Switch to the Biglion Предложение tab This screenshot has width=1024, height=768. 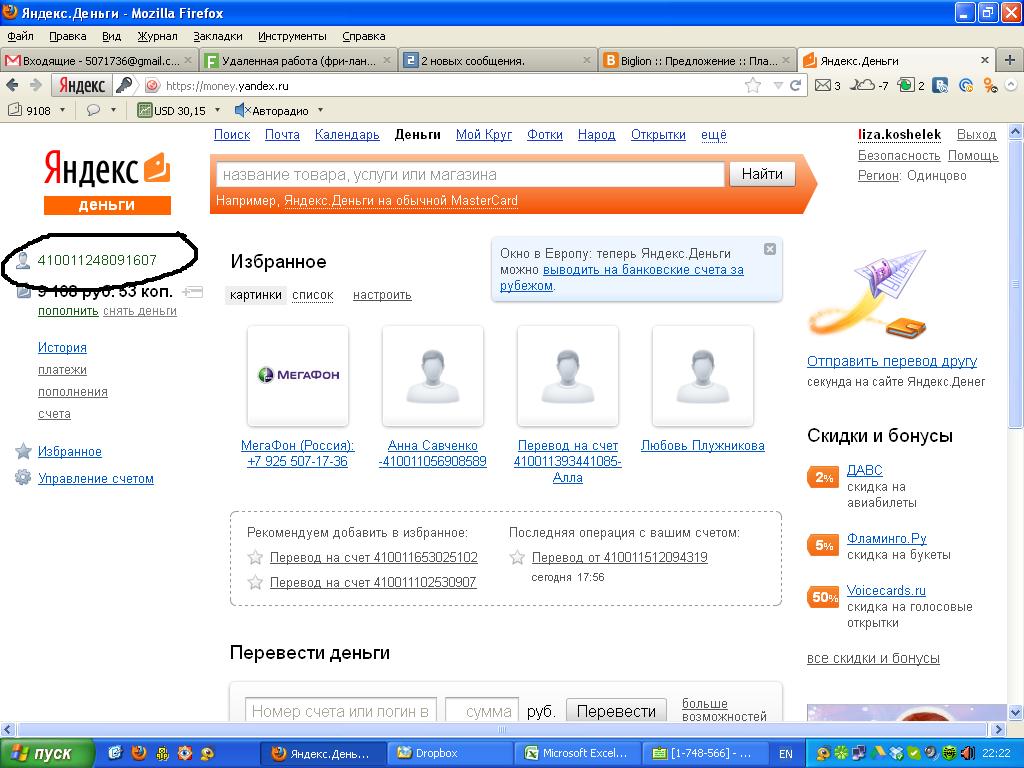[696, 61]
